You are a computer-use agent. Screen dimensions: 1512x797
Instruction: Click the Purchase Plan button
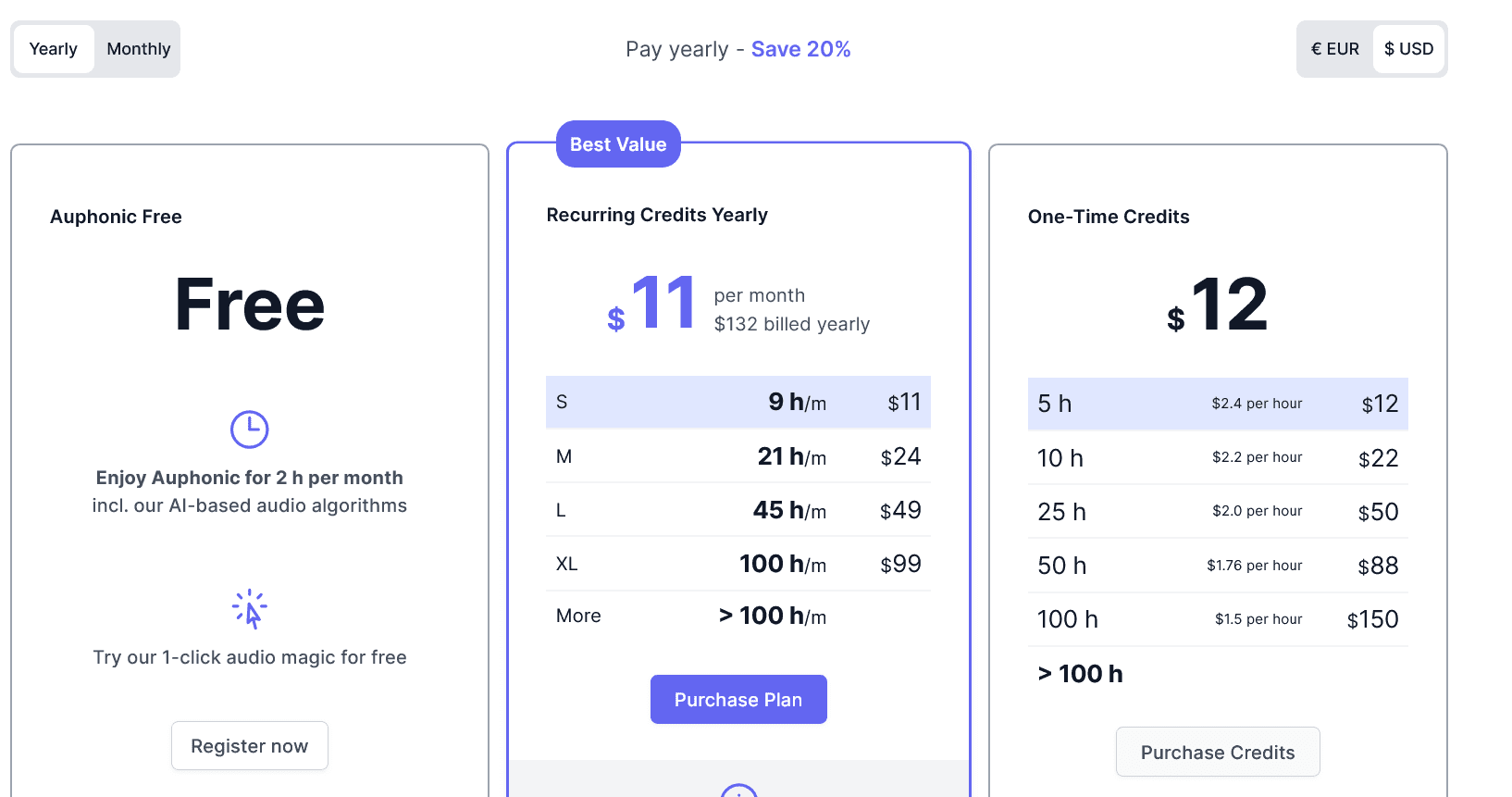738,700
